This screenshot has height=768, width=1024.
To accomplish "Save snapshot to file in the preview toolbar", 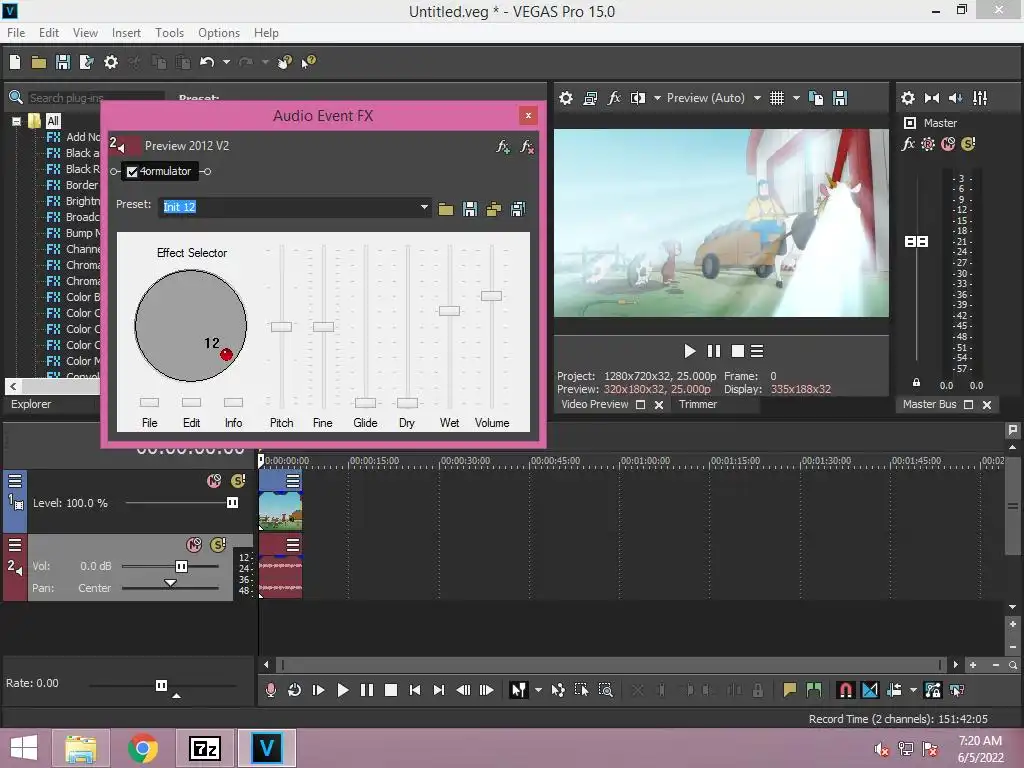I will [x=840, y=98].
